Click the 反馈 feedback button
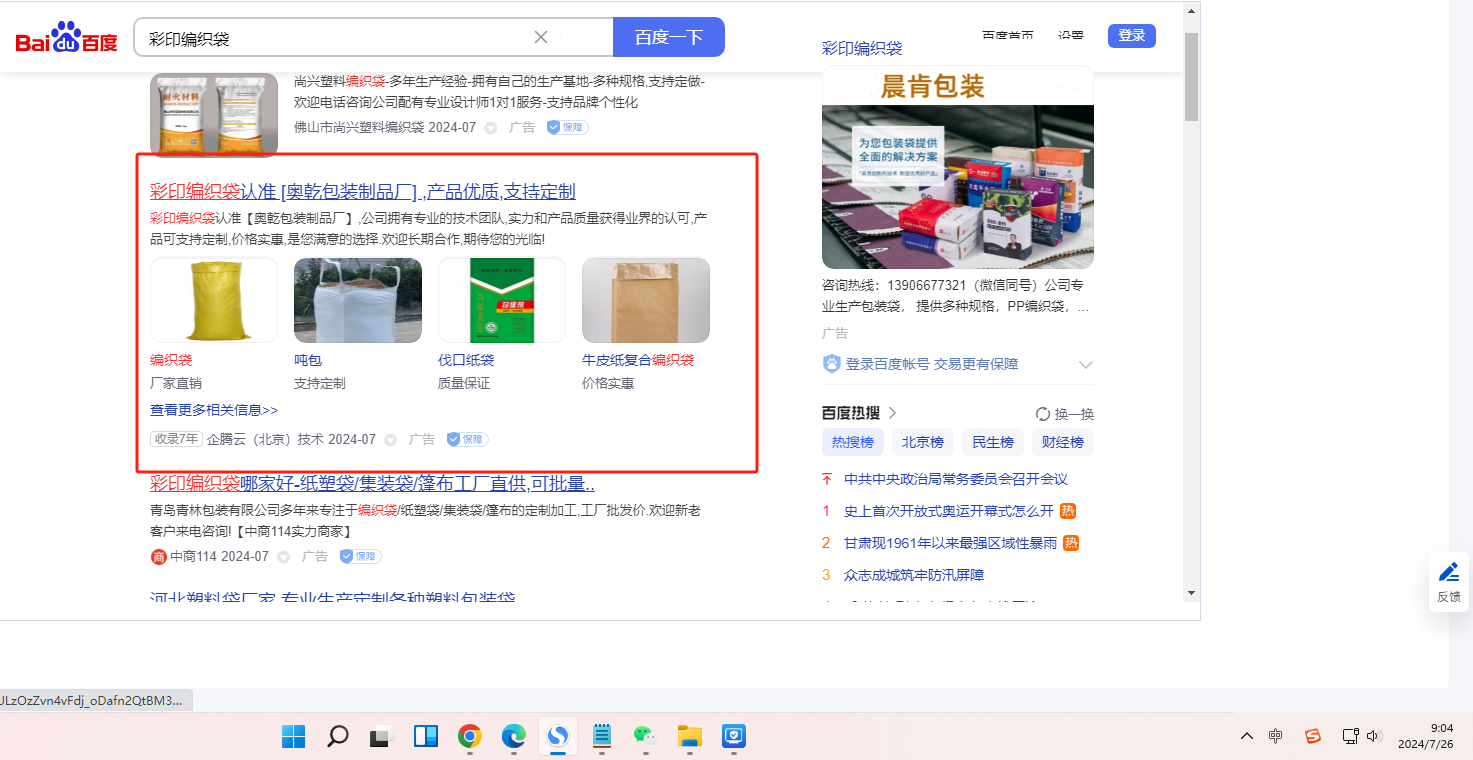 coord(1449,582)
